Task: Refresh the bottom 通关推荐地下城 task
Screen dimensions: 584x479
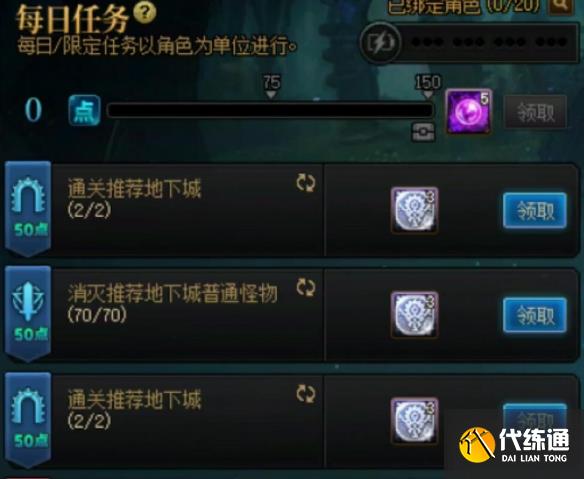Action: 306,394
